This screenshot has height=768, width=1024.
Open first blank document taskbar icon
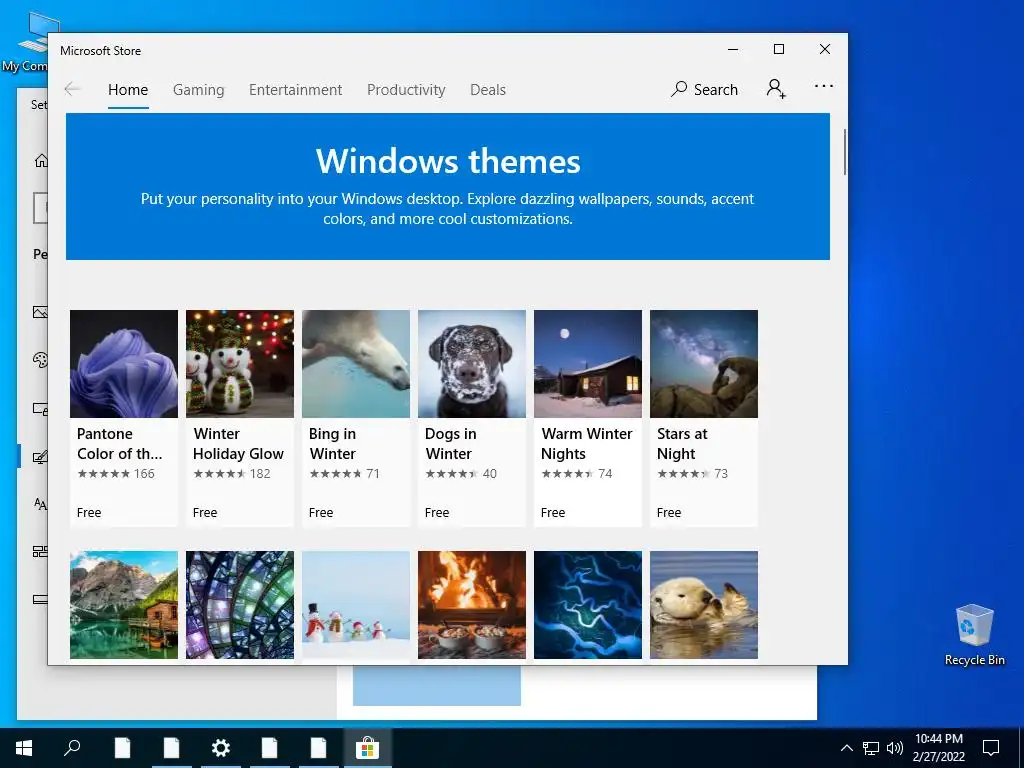point(122,748)
